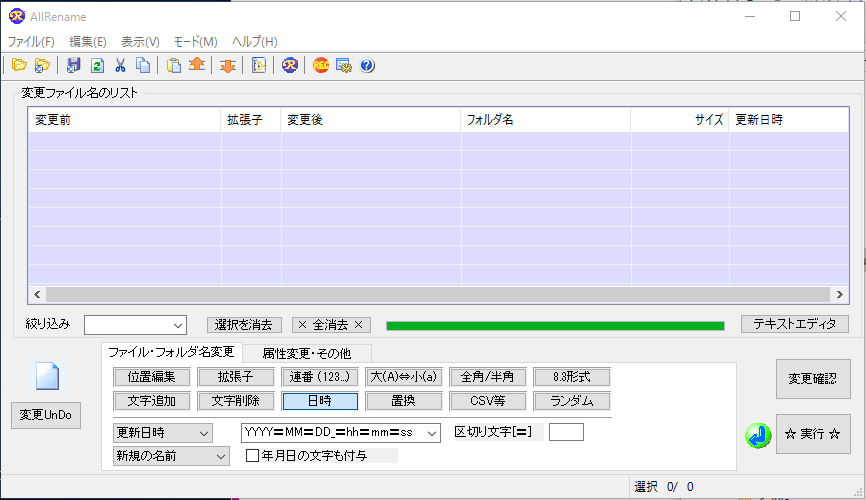
Task: Click the green refresh arrows icon
Action: [97, 65]
